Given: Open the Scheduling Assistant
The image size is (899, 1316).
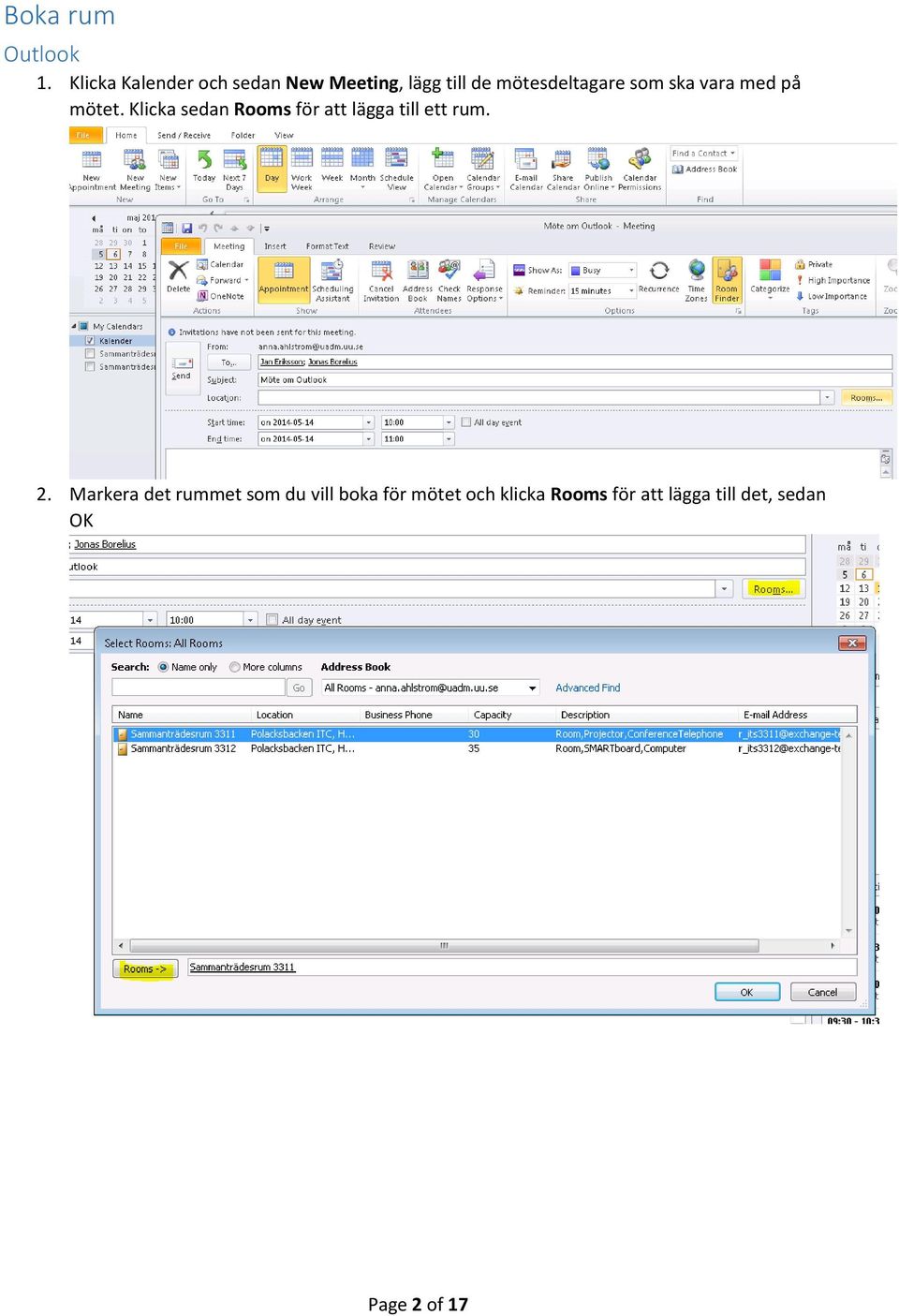Looking at the screenshot, I should [x=332, y=280].
